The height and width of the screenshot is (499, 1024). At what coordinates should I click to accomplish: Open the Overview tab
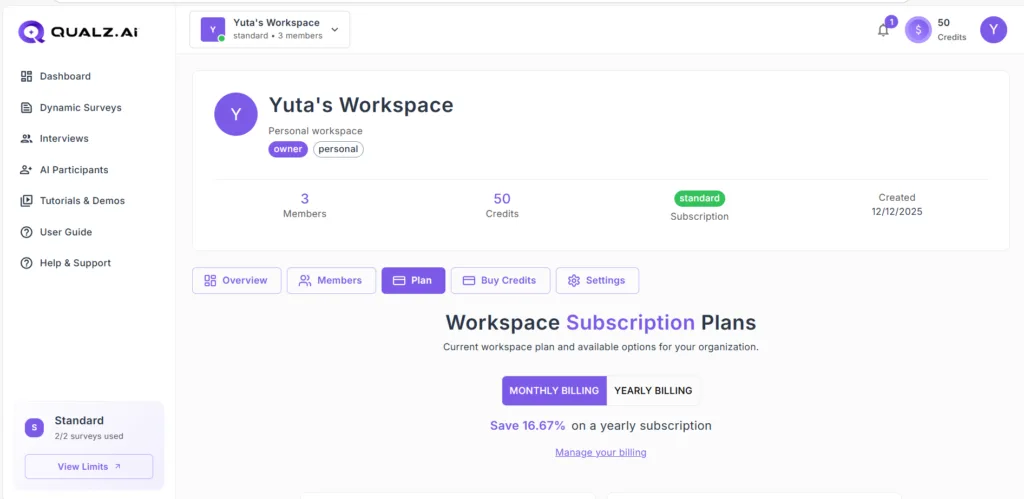coord(236,281)
